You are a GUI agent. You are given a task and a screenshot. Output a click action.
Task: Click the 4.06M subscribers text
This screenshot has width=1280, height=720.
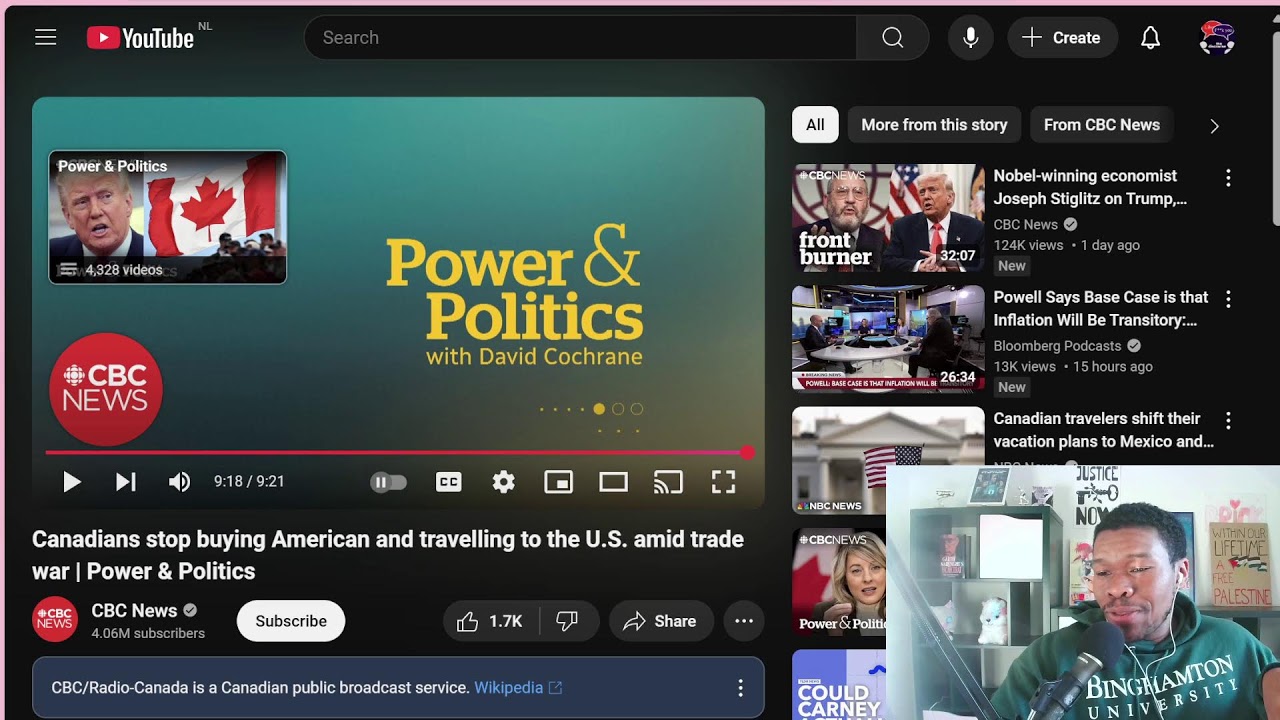[148, 633]
